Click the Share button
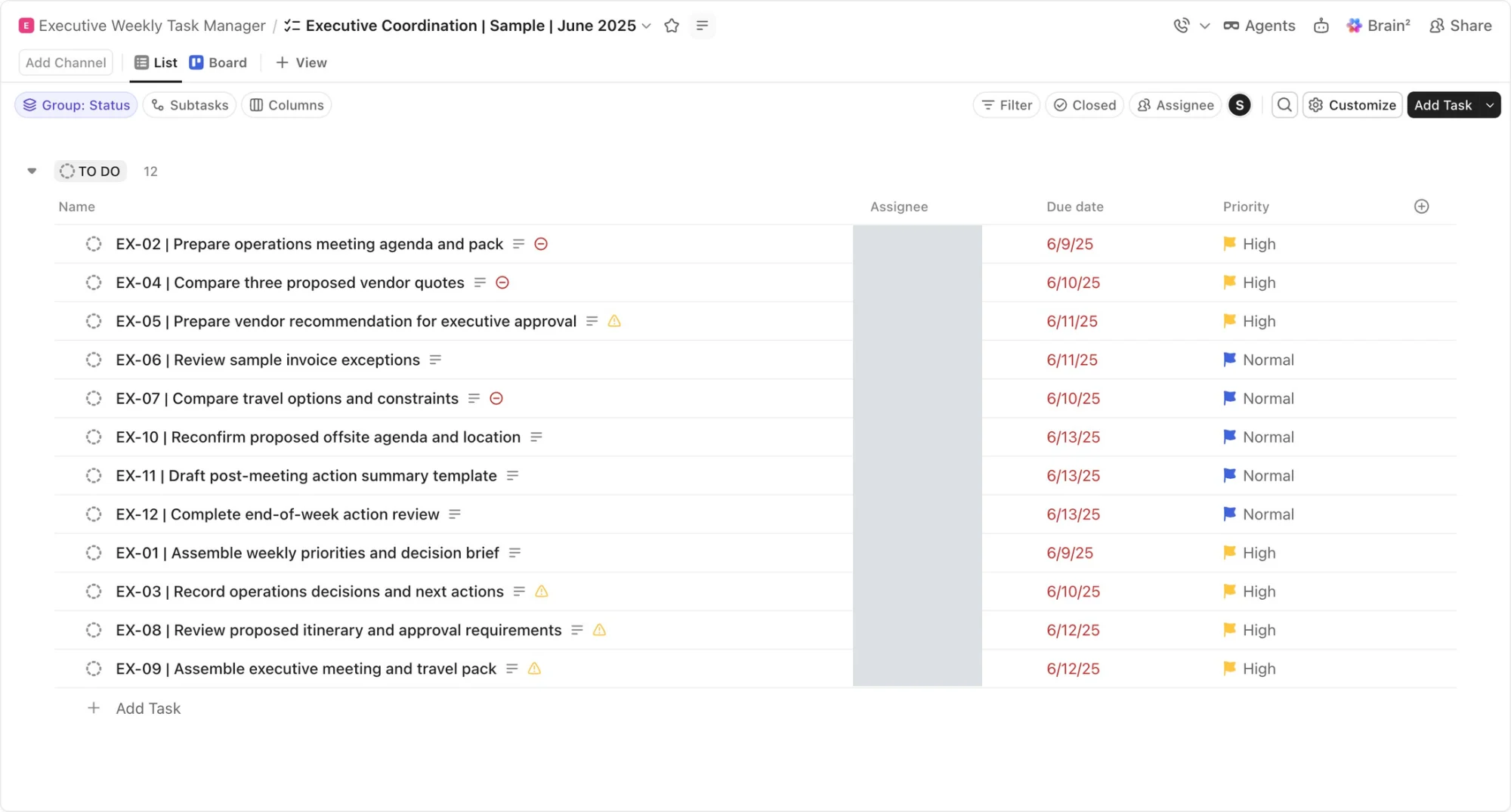The image size is (1511, 812). tap(1460, 26)
